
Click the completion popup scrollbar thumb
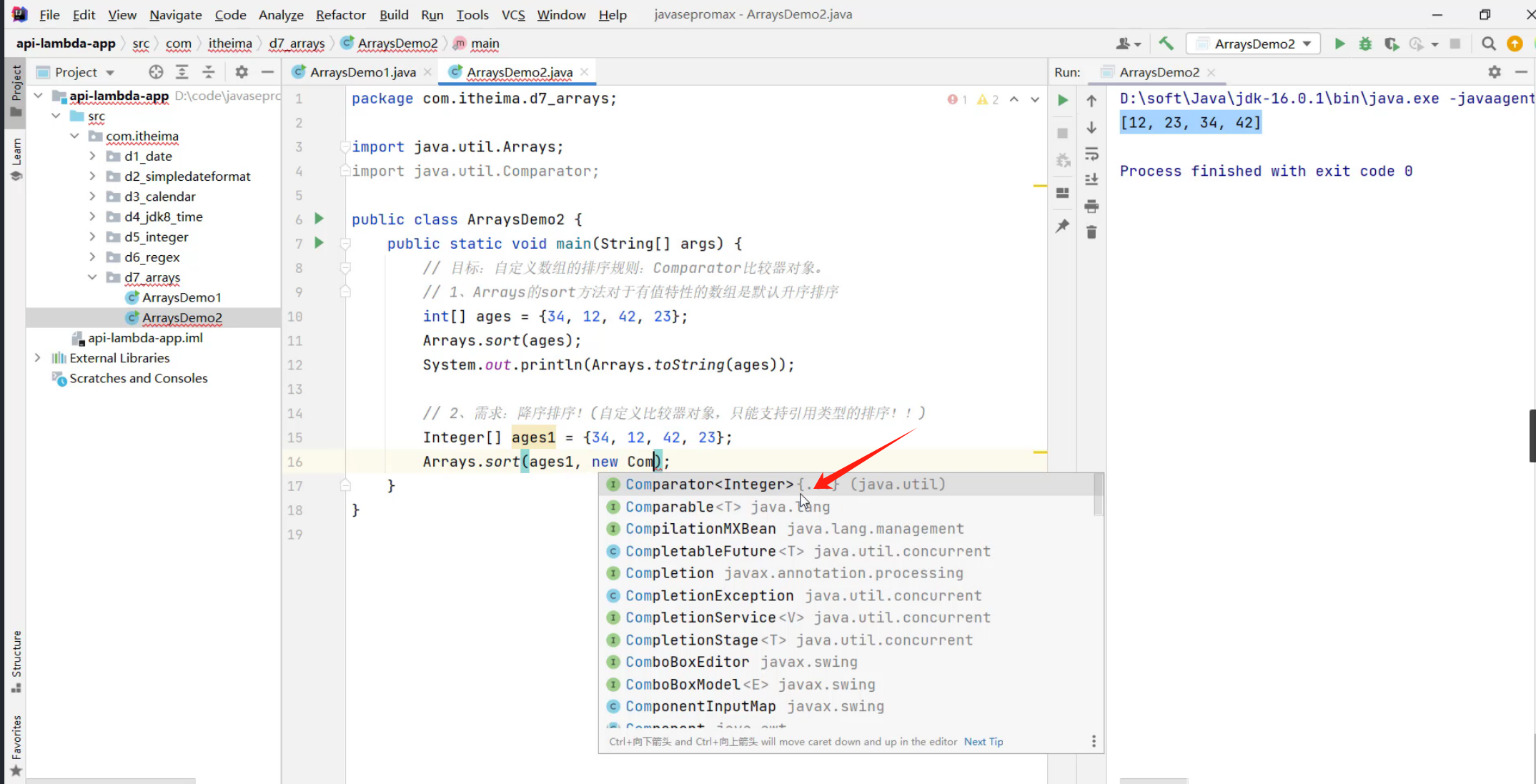click(1098, 495)
